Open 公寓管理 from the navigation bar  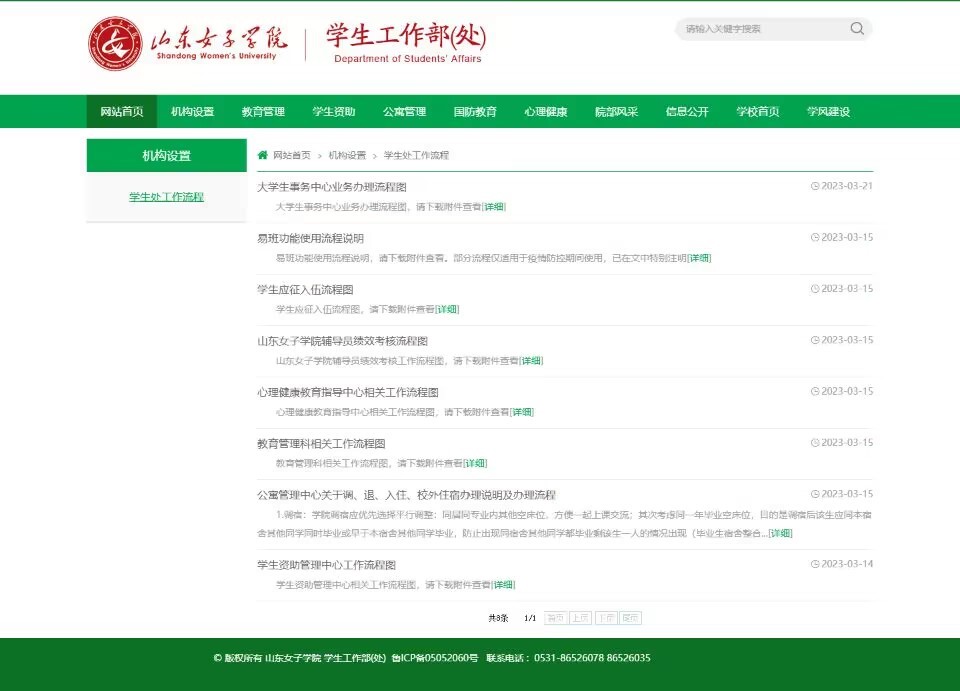(404, 112)
